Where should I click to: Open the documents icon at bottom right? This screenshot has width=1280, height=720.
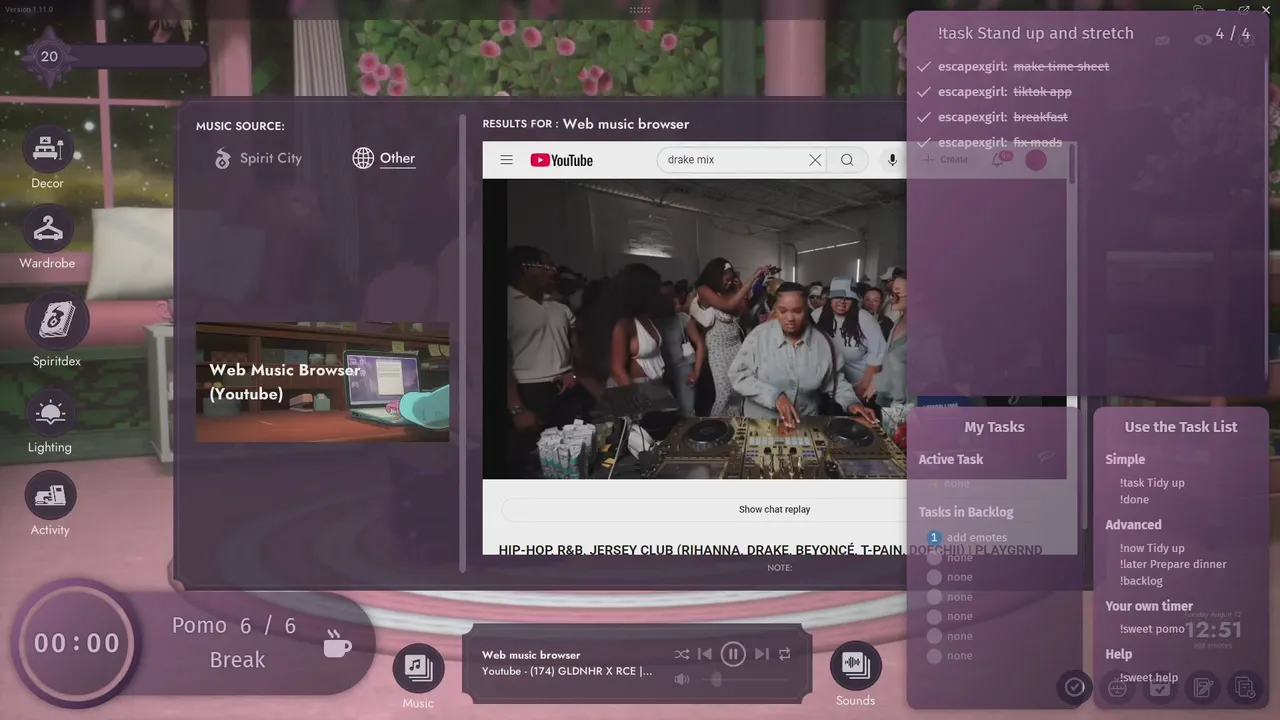(x=1245, y=688)
